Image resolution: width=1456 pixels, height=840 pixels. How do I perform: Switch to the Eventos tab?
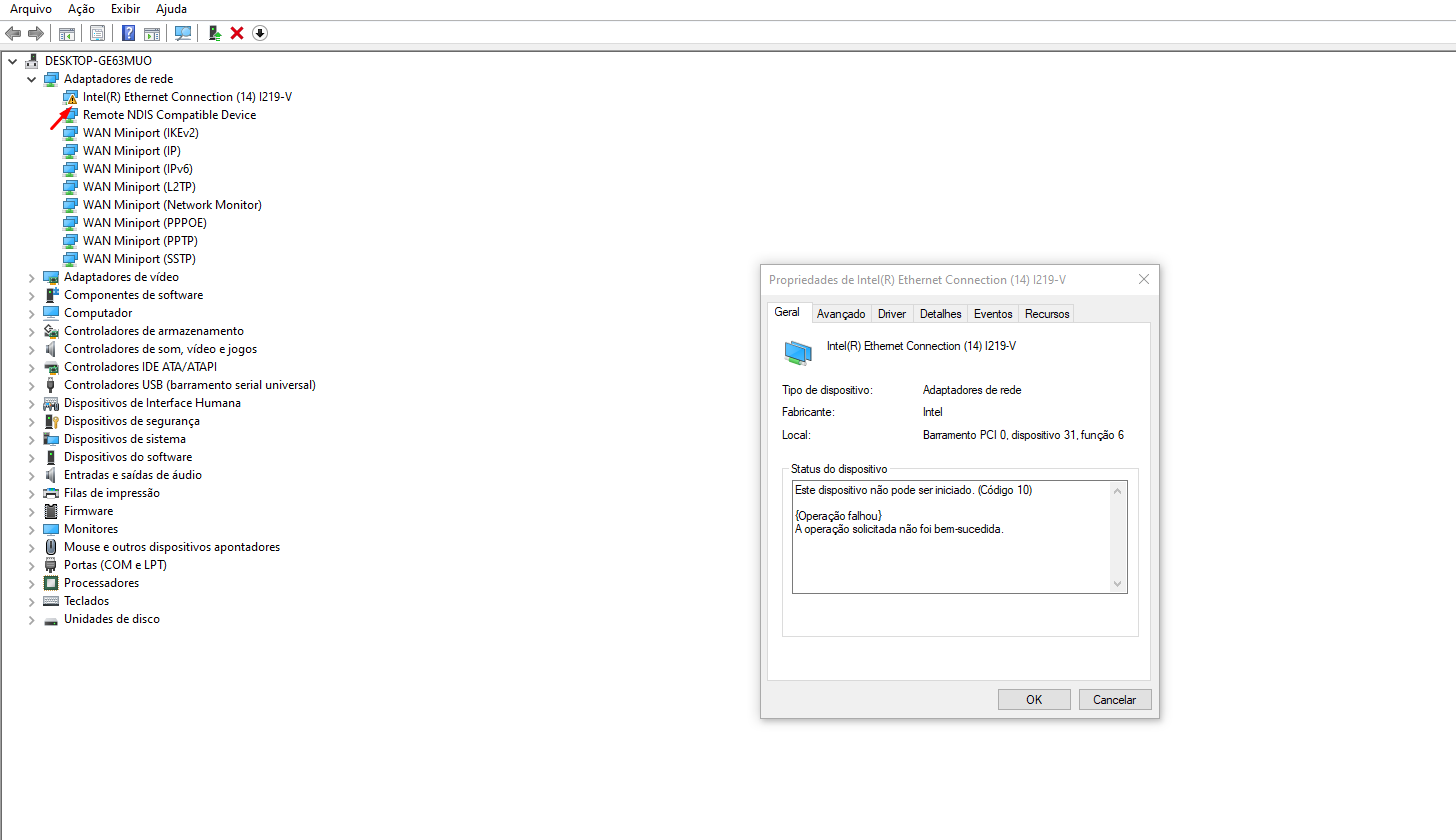[993, 314]
